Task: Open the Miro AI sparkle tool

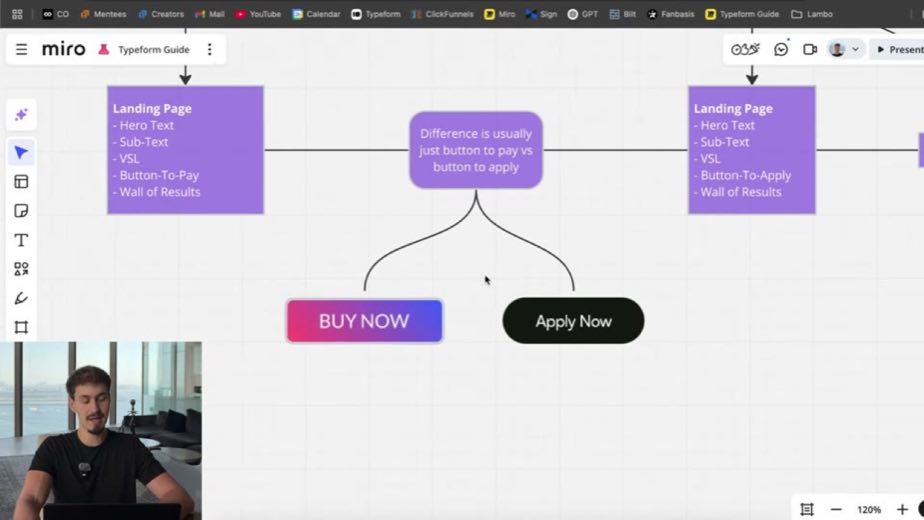Action: coord(21,114)
